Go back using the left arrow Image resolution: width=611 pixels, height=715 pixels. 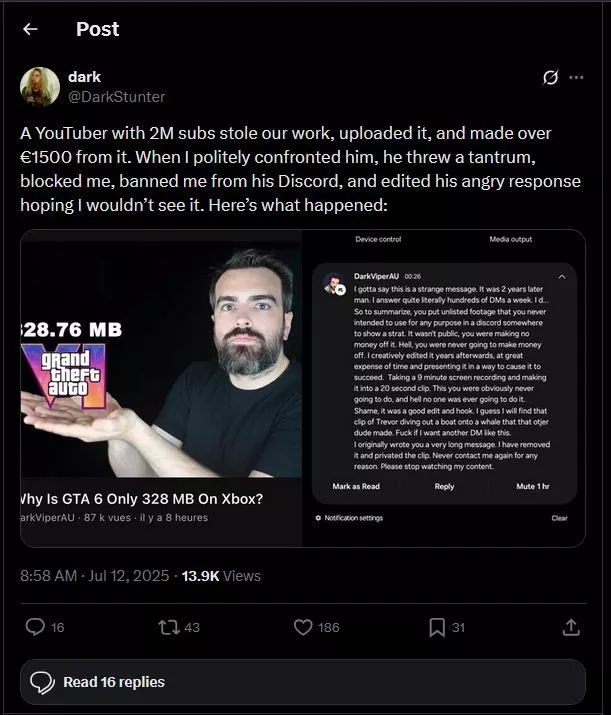coord(30,29)
